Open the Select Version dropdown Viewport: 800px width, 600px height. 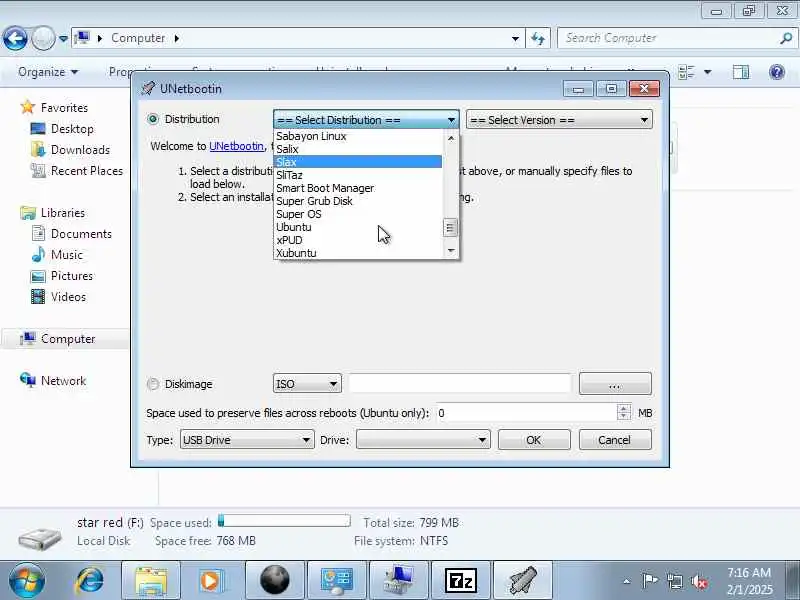[559, 120]
